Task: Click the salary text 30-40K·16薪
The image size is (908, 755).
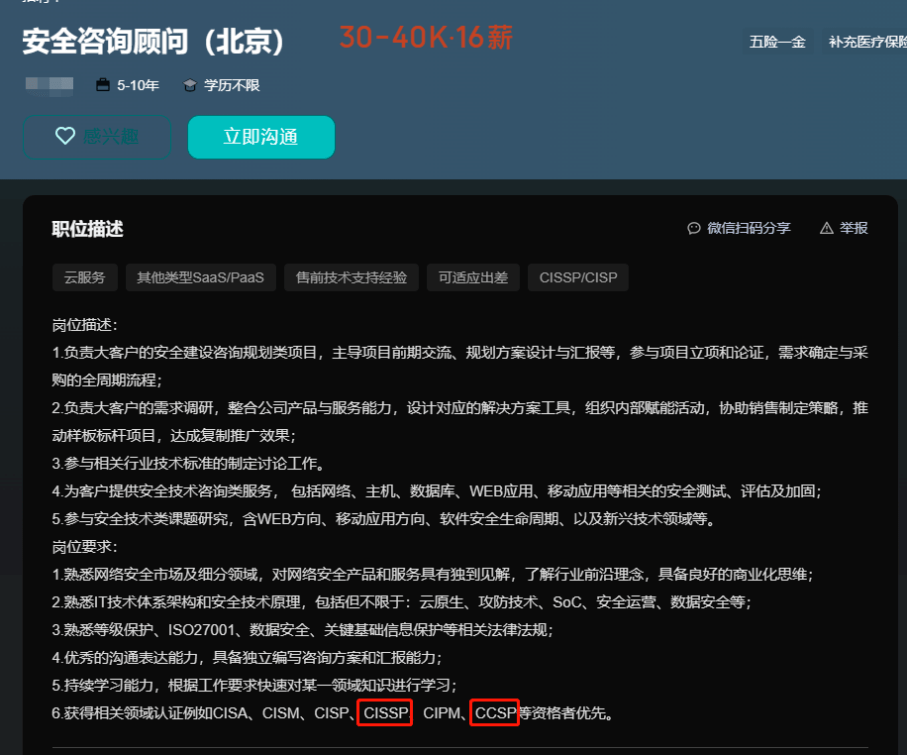Action: (426, 38)
